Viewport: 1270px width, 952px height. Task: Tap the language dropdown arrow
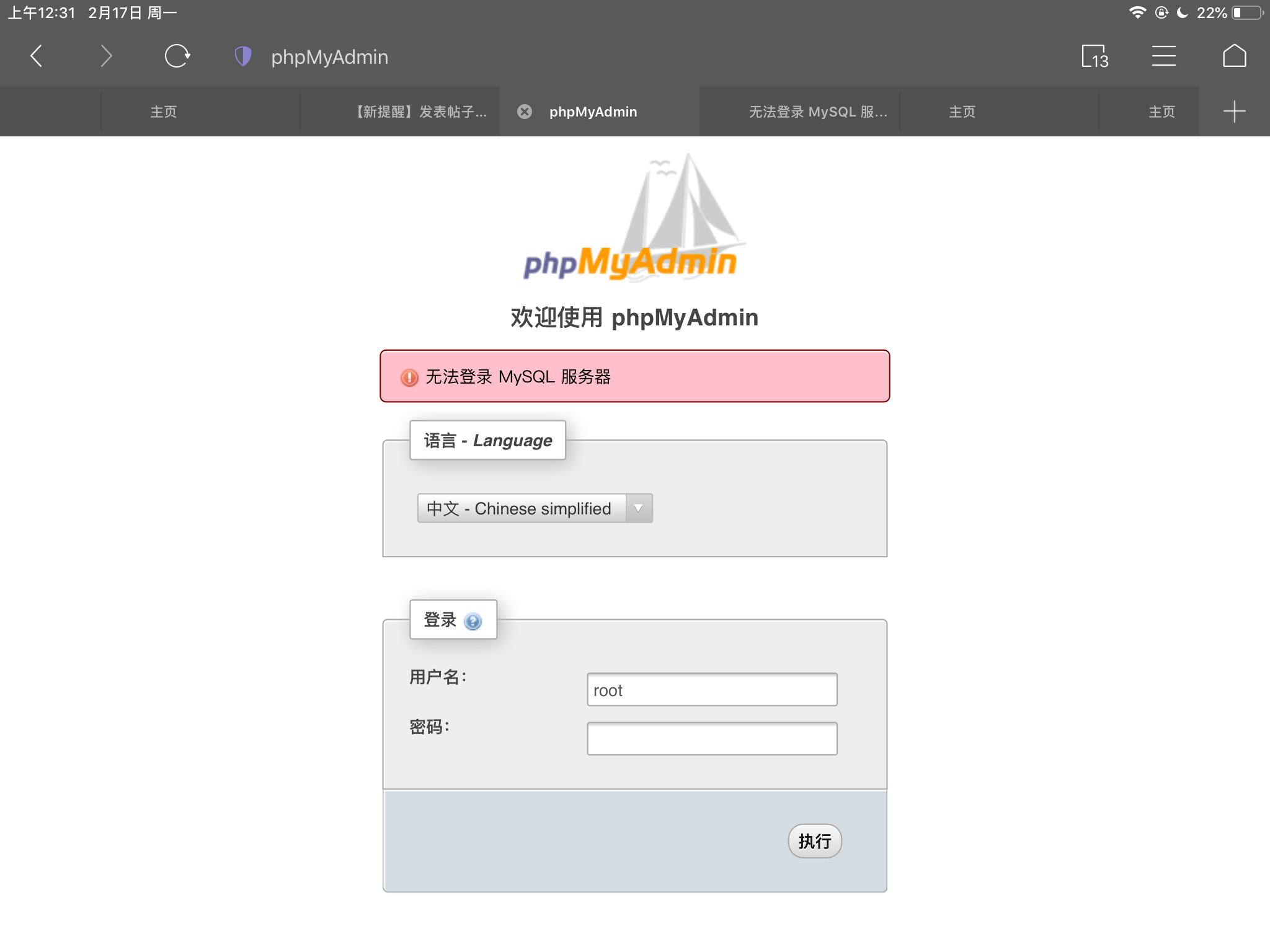point(638,508)
